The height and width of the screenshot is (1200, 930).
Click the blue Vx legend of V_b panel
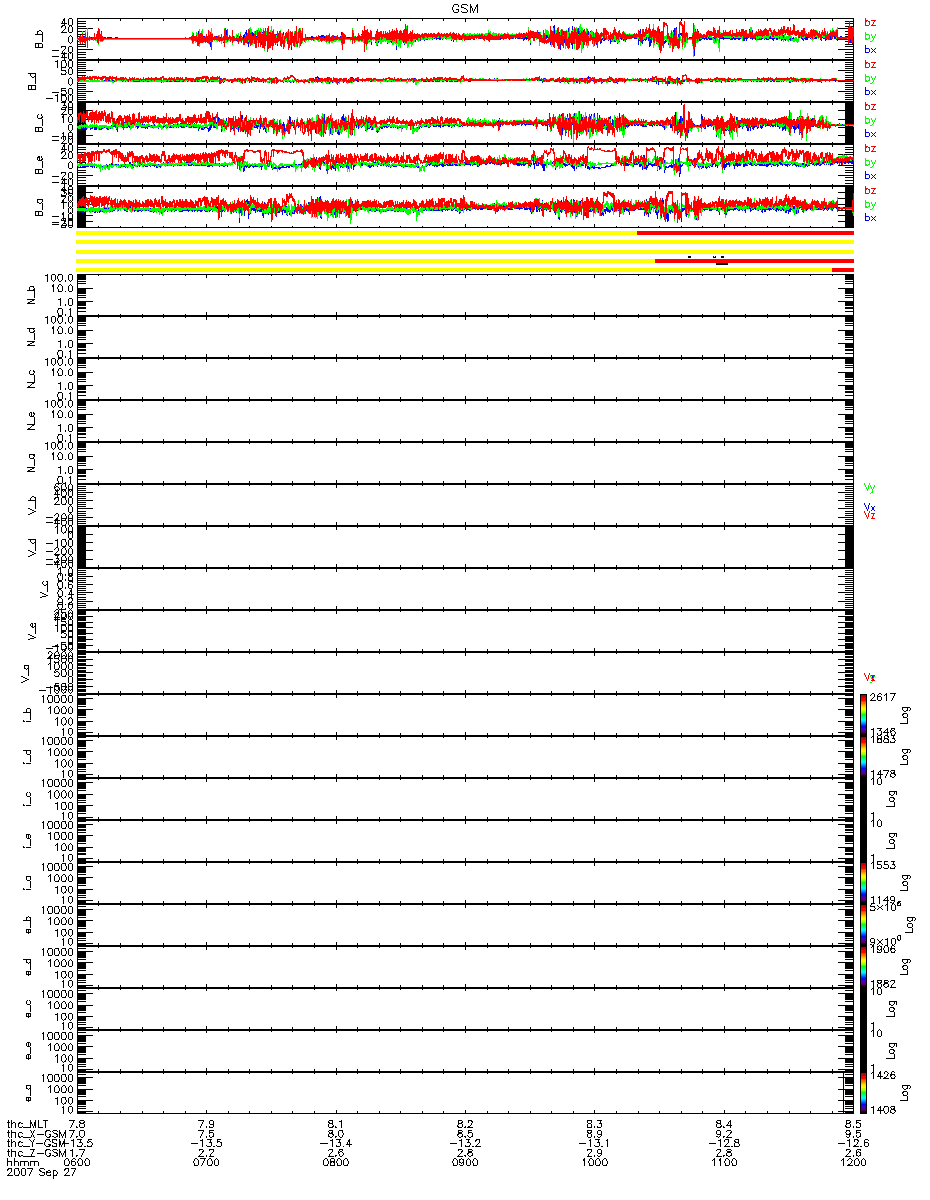870,508
